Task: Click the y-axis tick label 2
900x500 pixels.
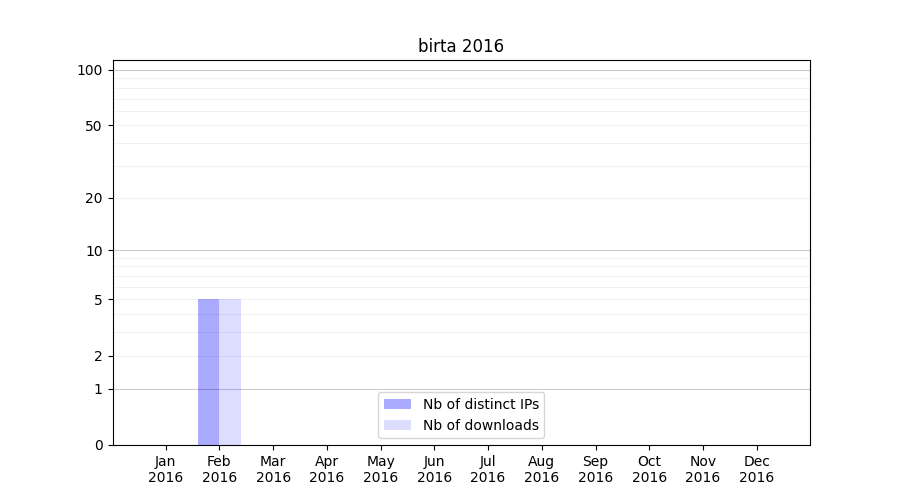Action: tap(97, 356)
